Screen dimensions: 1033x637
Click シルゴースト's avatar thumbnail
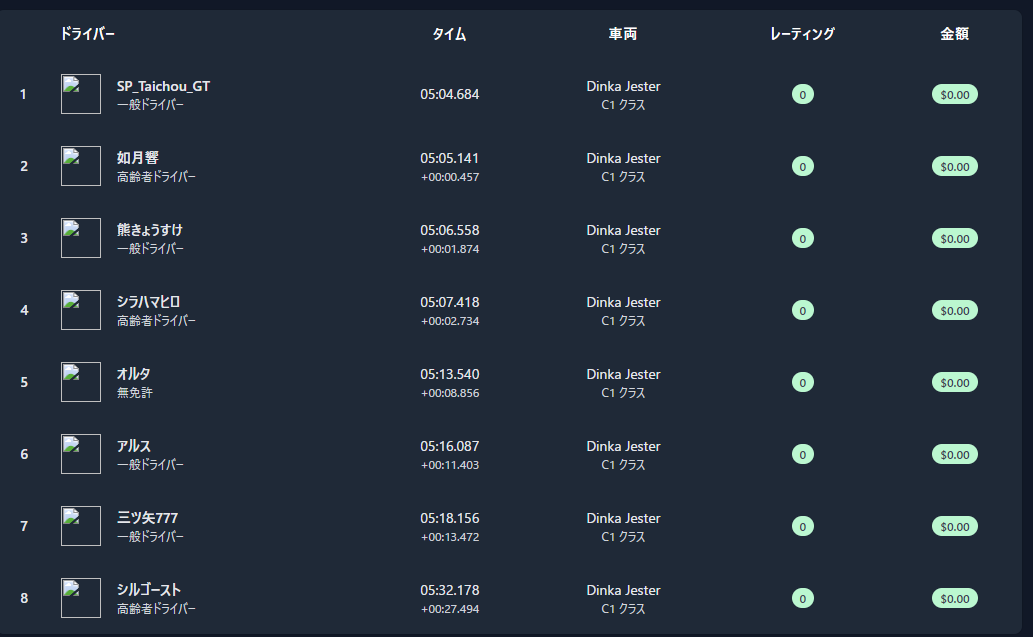click(x=81, y=598)
